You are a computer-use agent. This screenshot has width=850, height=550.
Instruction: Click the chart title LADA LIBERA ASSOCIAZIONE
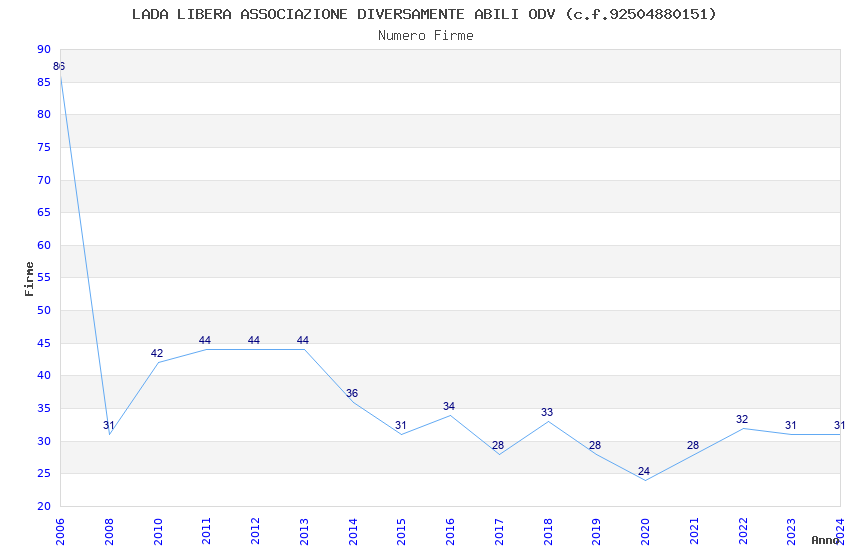click(x=425, y=14)
